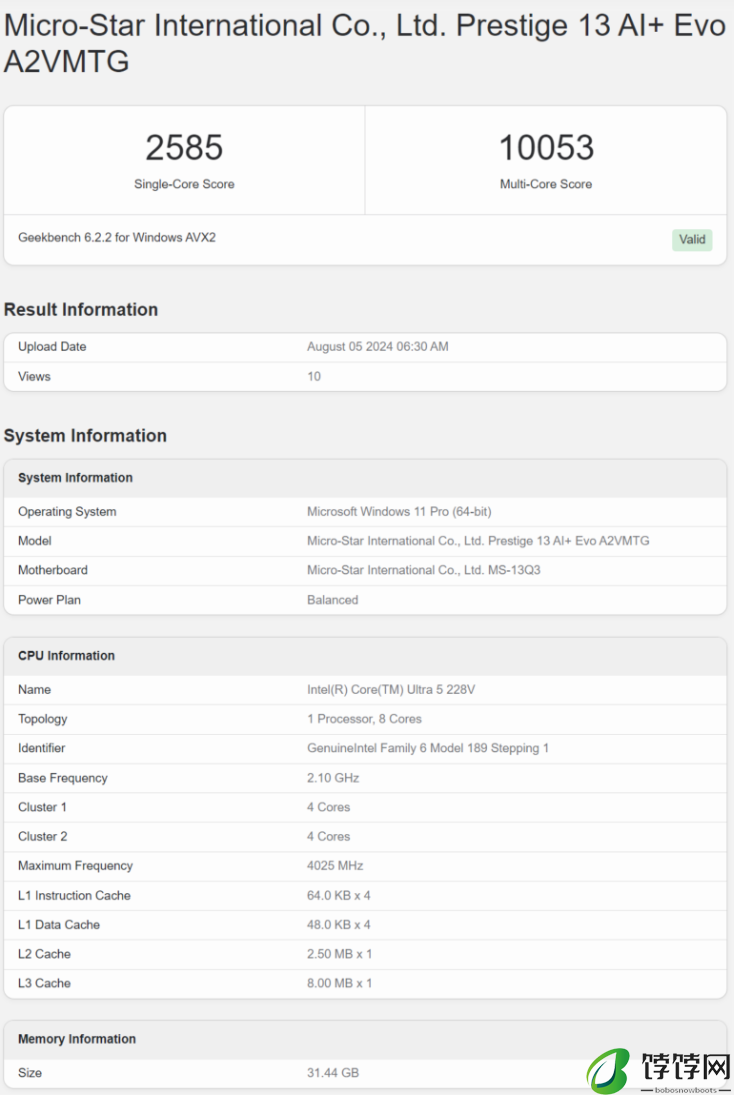Select the 4025 MHz maximum frequency value
The height and width of the screenshot is (1095, 734).
click(335, 866)
